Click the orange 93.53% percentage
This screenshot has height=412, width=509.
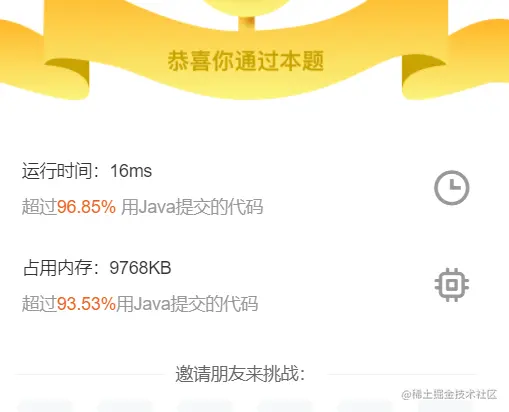click(86, 304)
